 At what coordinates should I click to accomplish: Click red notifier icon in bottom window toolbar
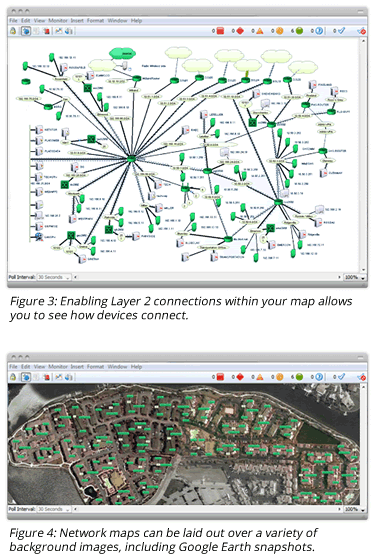pyautogui.click(x=46, y=377)
